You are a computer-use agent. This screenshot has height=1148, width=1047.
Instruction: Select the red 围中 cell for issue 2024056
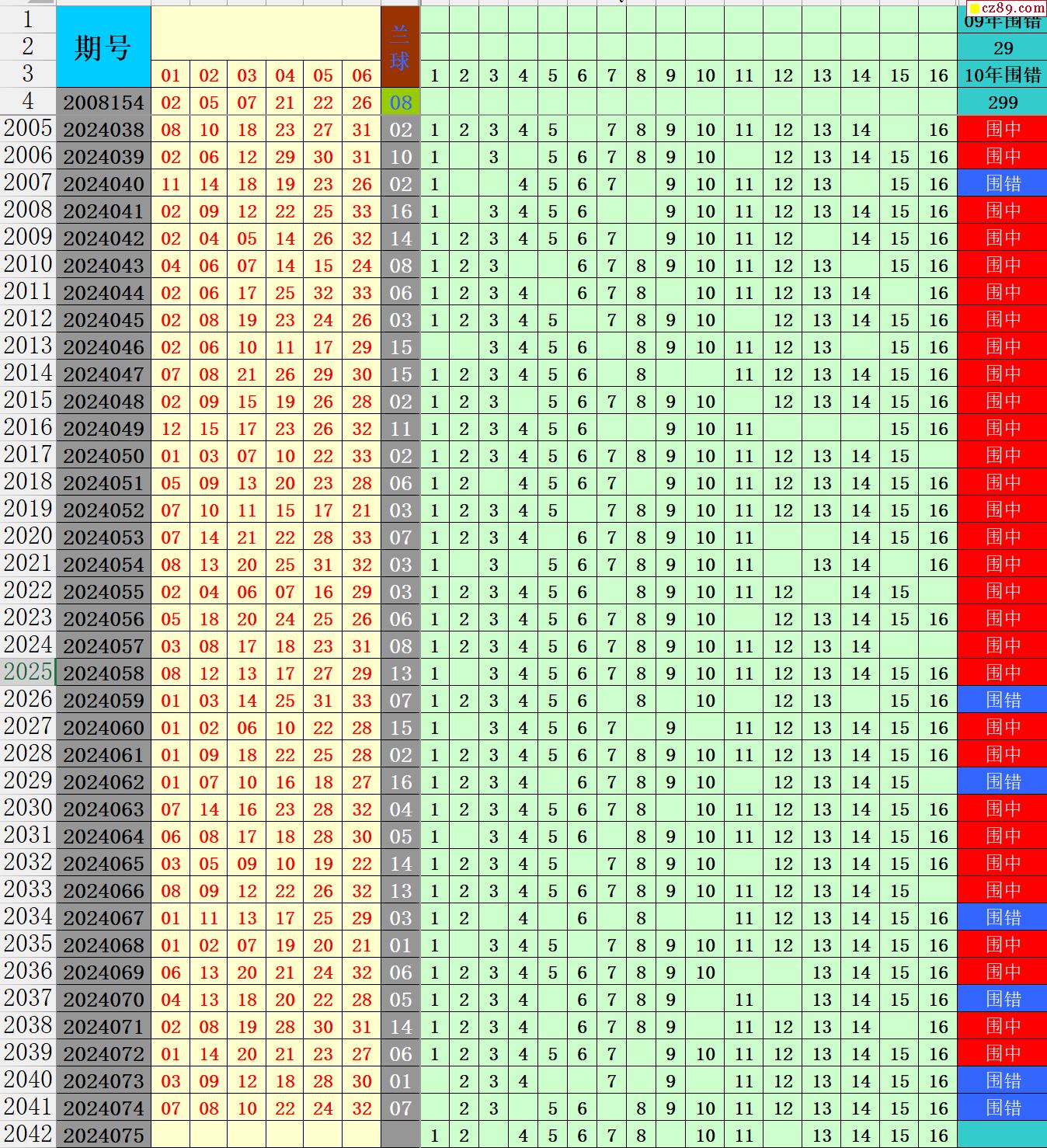[1003, 618]
